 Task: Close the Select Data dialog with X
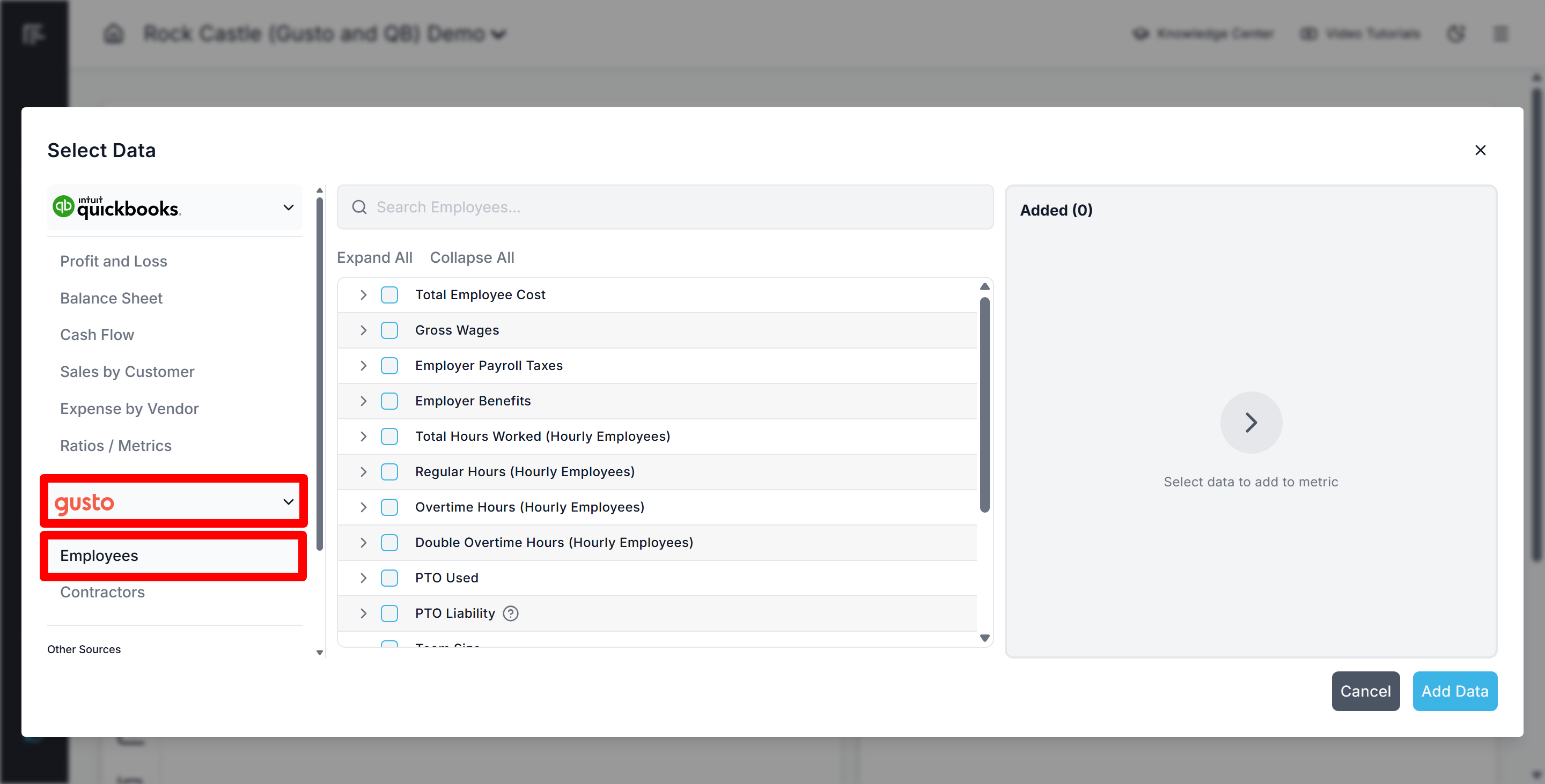pos(1480,151)
